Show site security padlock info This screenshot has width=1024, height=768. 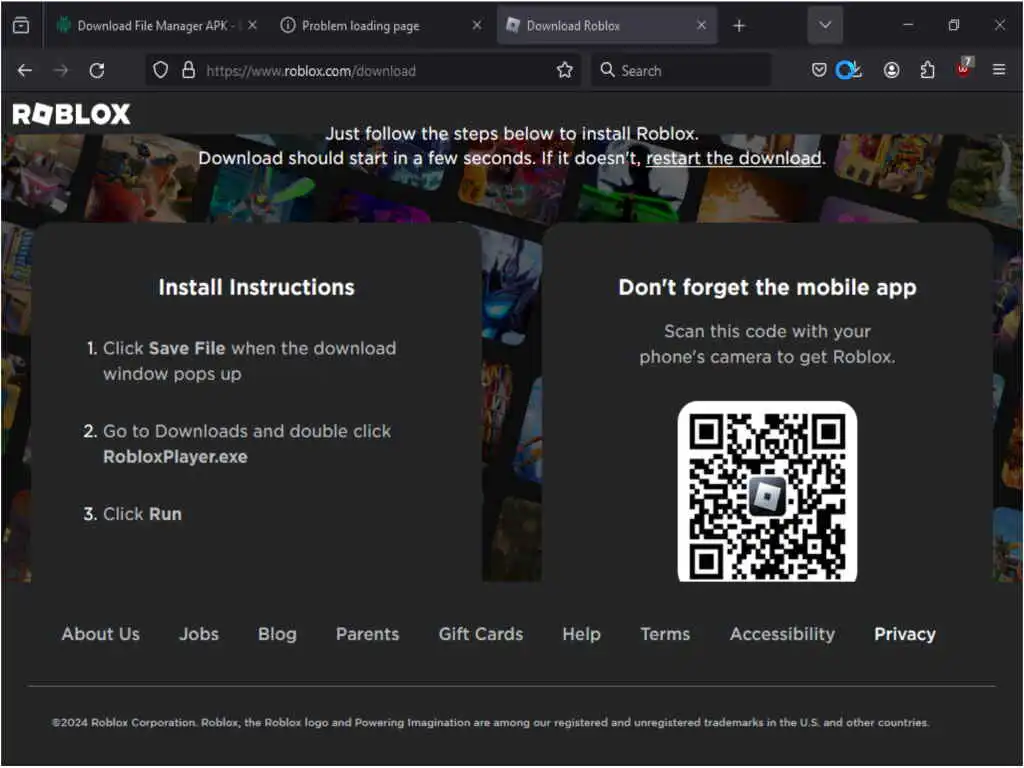(x=188, y=71)
